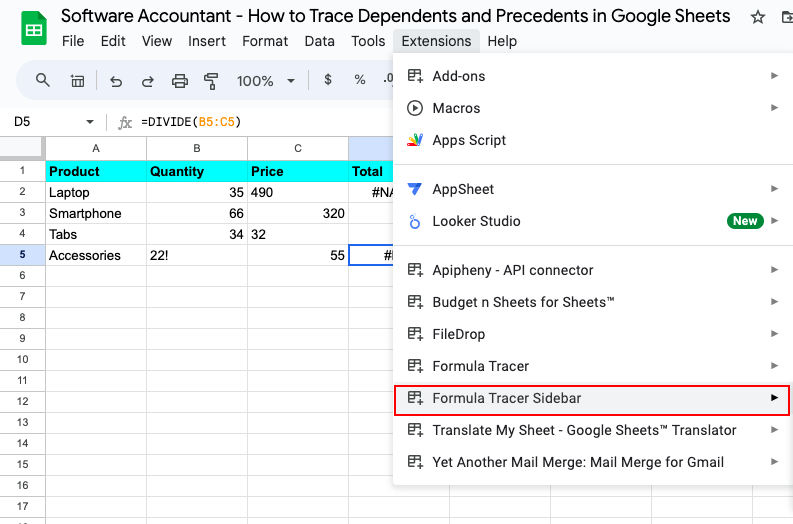Screen dimensions: 793x524
Task: Open the name box dropdown arrow
Action: [x=90, y=122]
